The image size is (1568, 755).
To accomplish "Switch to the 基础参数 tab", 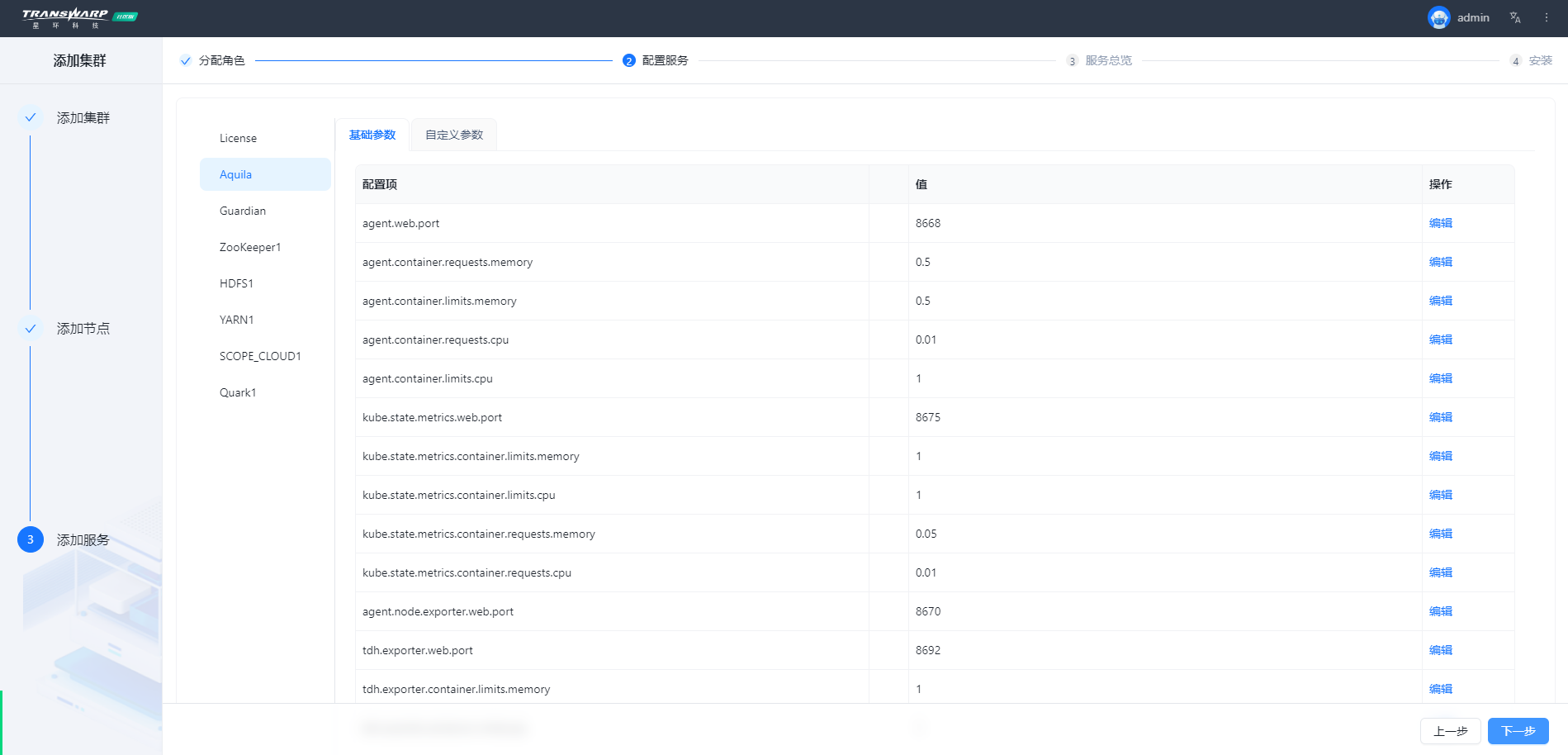I will [x=372, y=135].
